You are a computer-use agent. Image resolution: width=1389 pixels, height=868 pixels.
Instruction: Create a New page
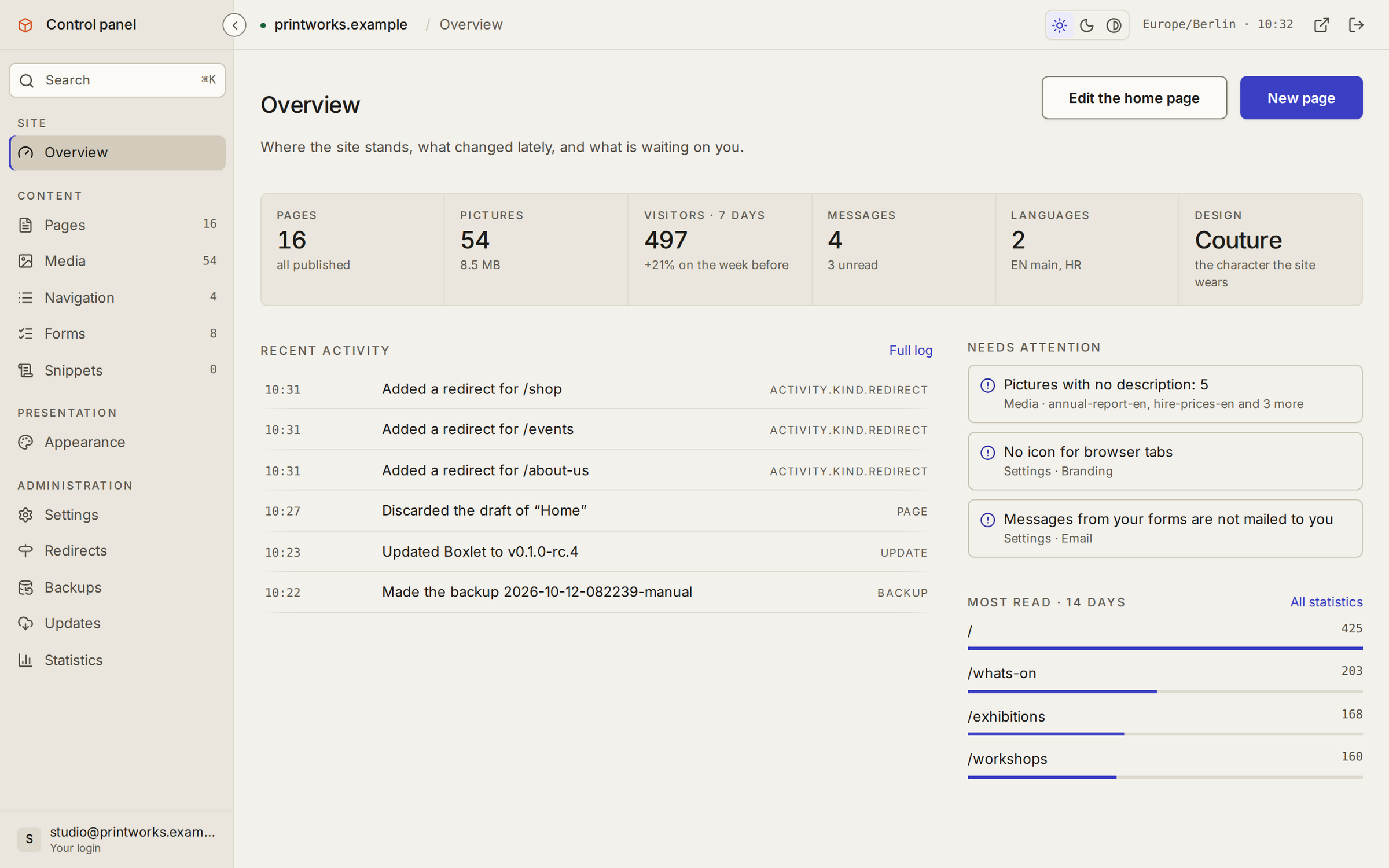pyautogui.click(x=1301, y=98)
